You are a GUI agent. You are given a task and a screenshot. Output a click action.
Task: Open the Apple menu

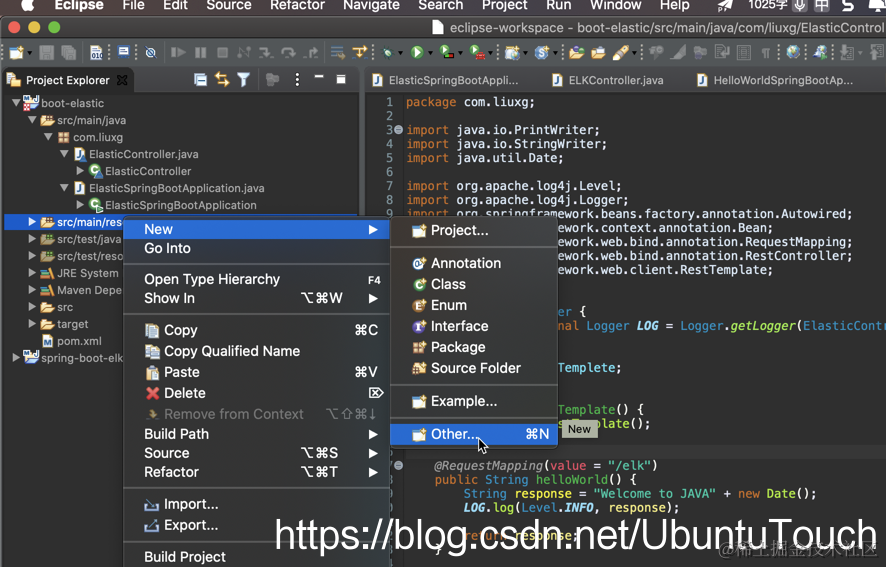[x=27, y=6]
